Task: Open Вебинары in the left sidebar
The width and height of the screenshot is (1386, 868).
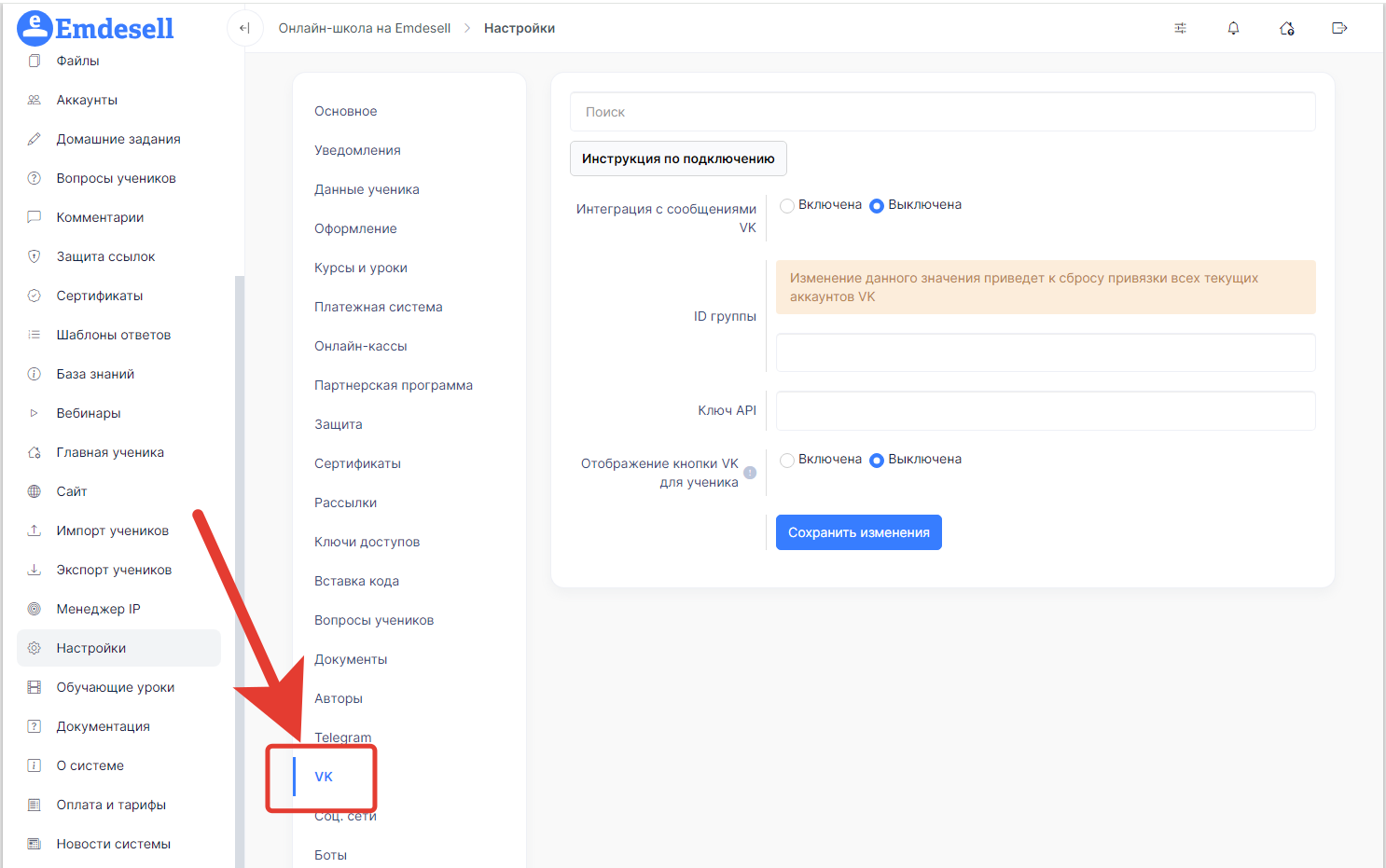Action: (89, 413)
